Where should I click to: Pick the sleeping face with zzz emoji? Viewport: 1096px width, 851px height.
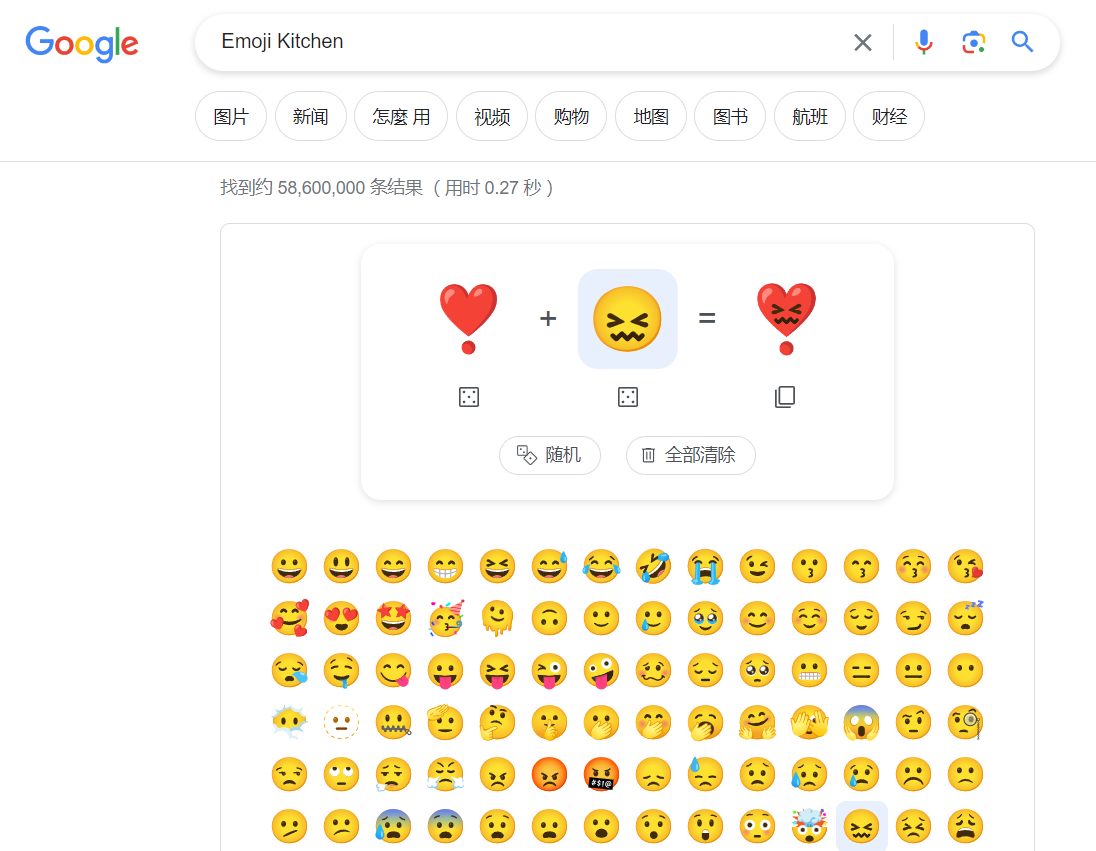click(x=965, y=618)
